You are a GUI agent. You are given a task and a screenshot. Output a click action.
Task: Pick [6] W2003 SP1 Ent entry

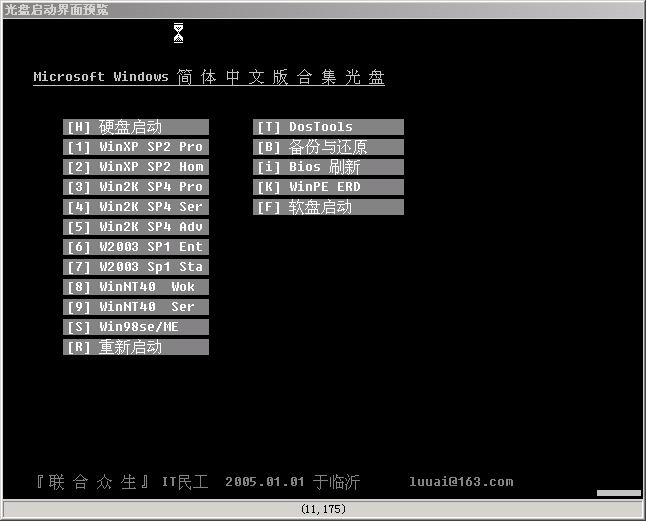coord(136,247)
